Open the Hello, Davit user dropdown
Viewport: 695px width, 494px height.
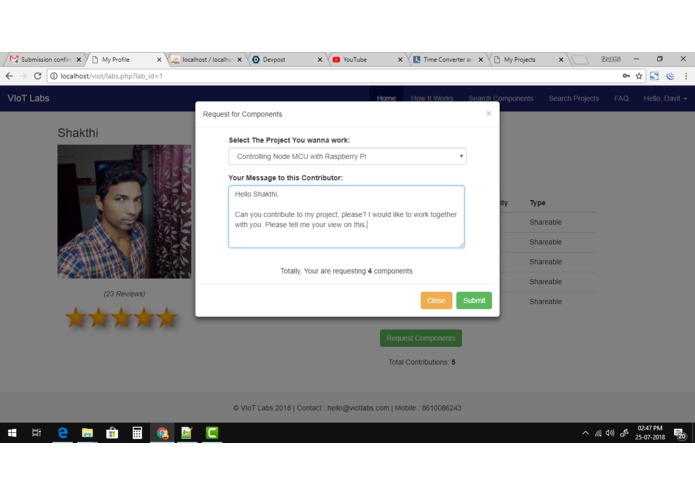click(x=665, y=98)
